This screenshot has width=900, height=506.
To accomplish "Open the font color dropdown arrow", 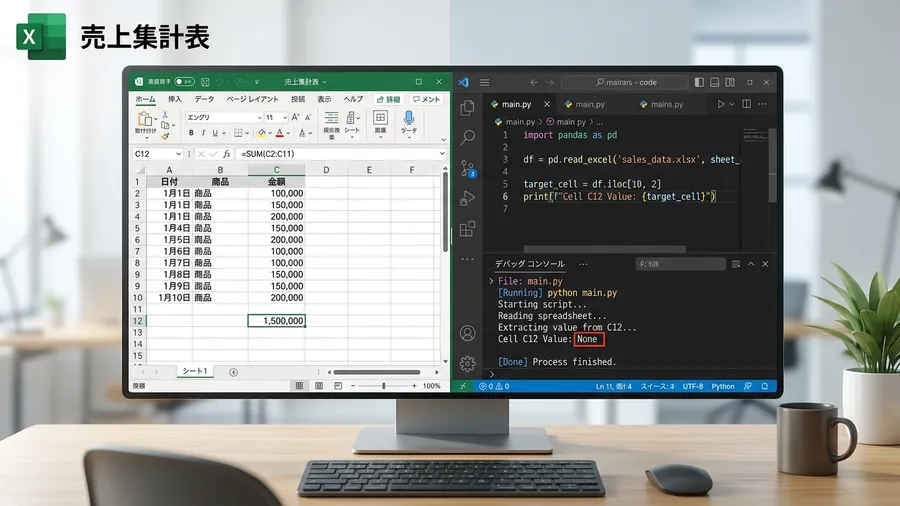I will tap(288, 133).
